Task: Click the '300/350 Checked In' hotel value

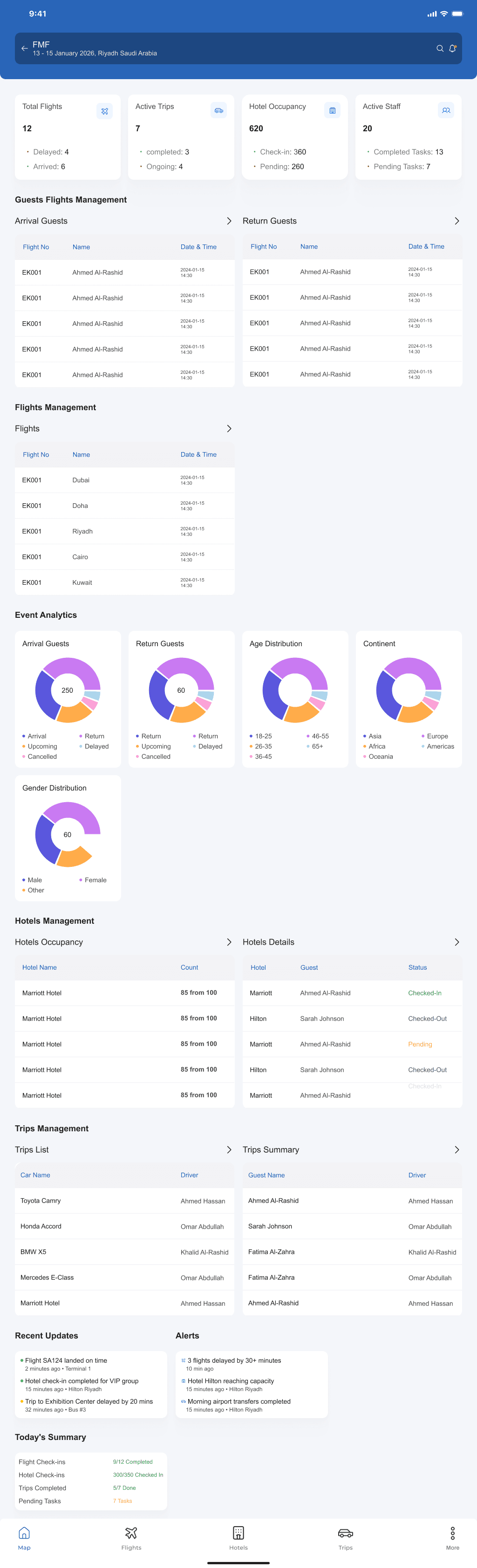Action: point(138,1474)
